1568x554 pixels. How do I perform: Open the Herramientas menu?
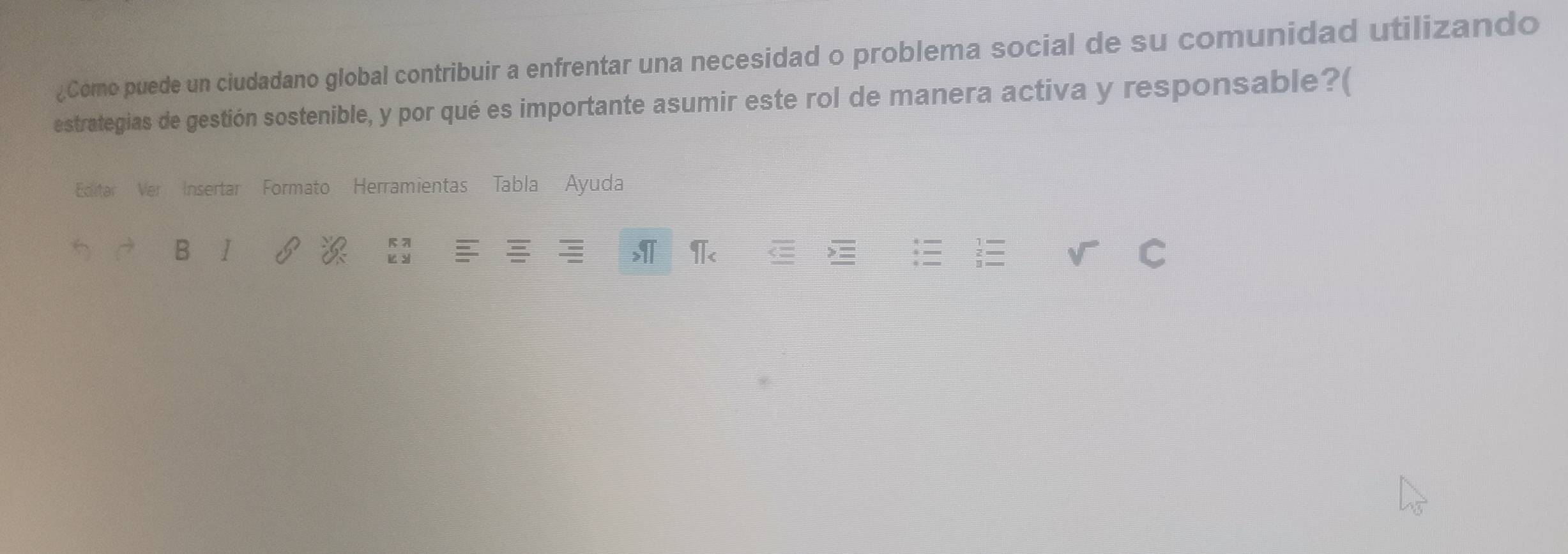coord(411,186)
